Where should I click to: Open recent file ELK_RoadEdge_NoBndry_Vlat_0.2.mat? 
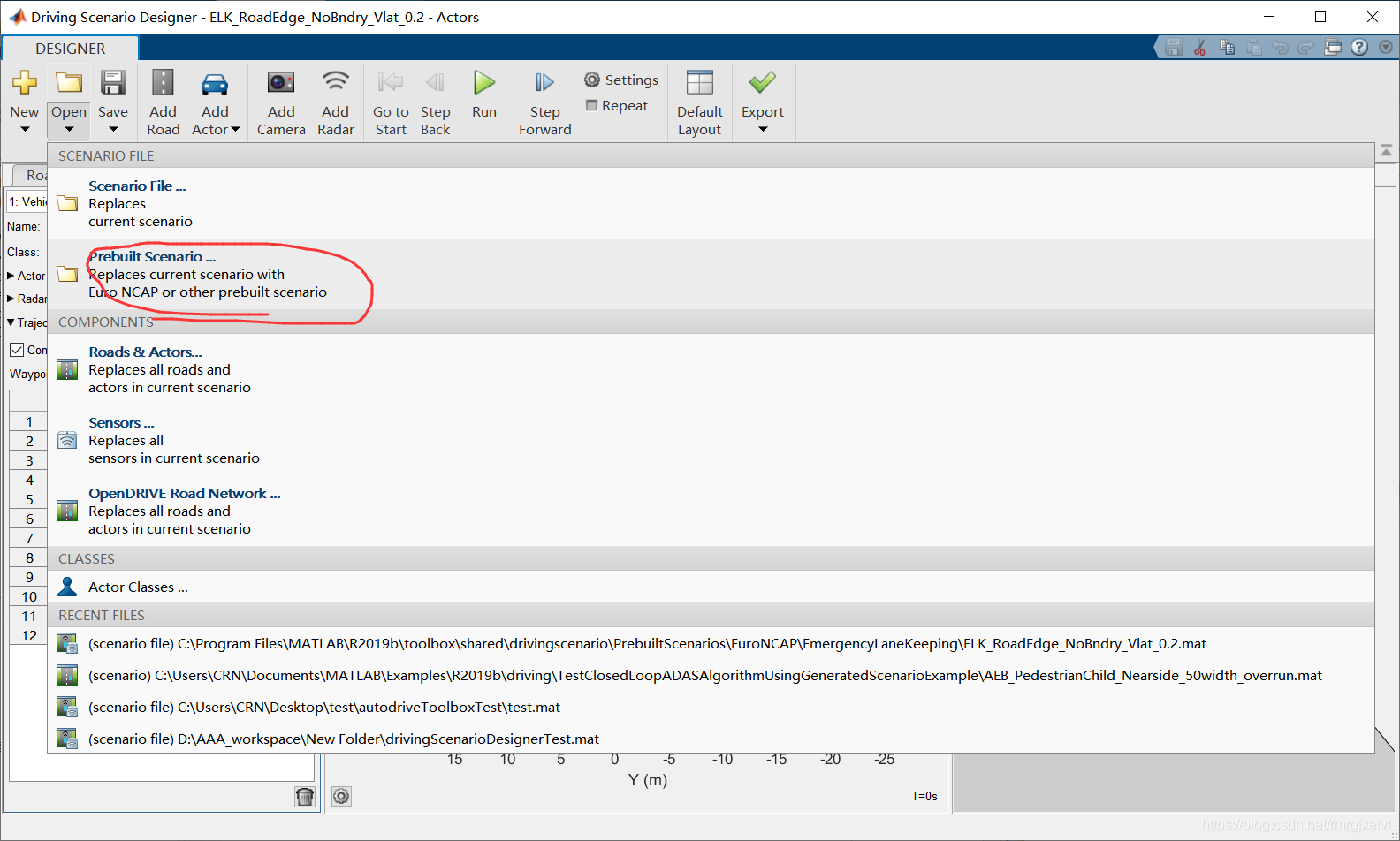pos(711,643)
